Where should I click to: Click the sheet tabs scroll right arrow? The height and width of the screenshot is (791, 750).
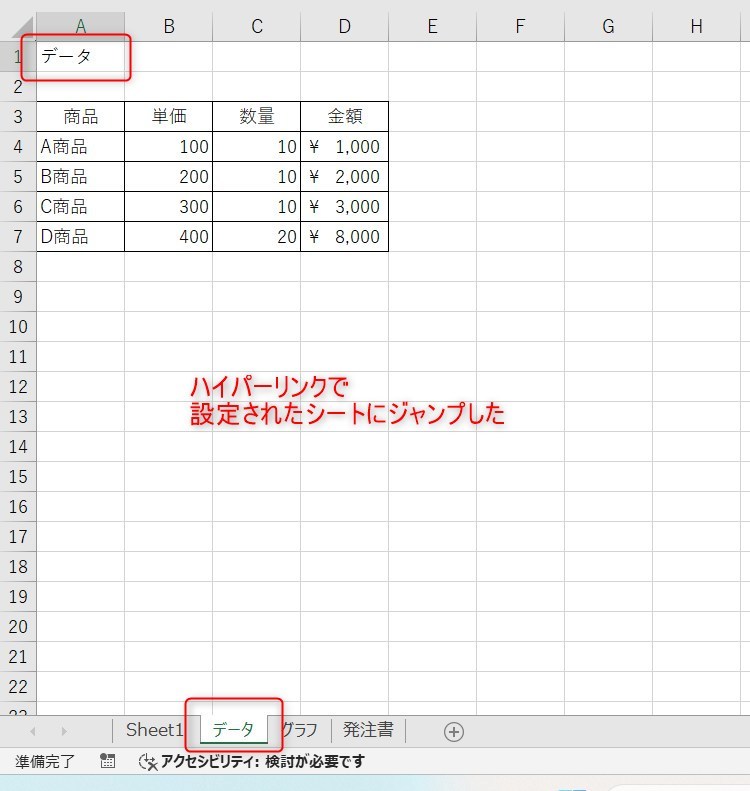pyautogui.click(x=64, y=731)
